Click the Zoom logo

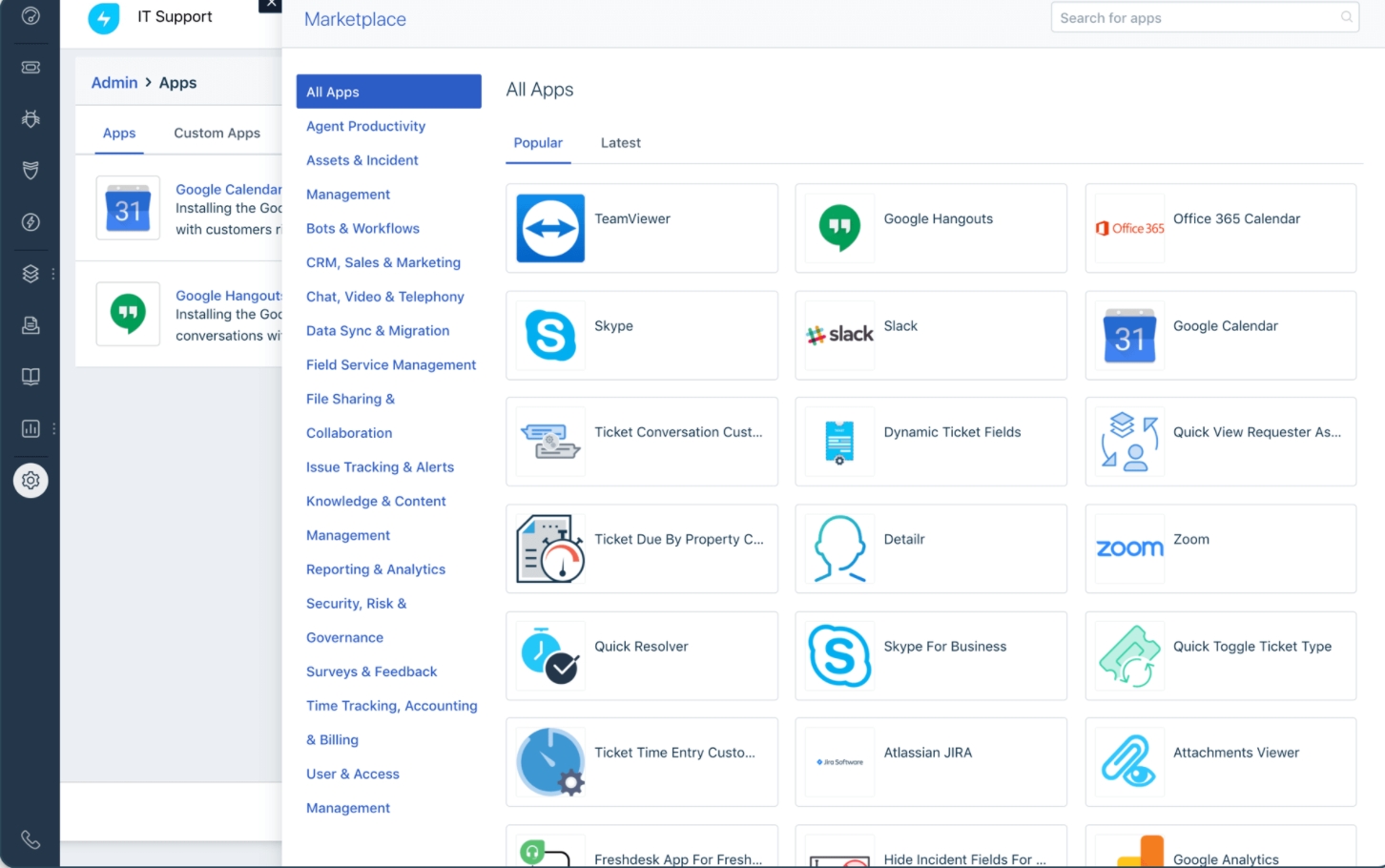[x=1129, y=548]
